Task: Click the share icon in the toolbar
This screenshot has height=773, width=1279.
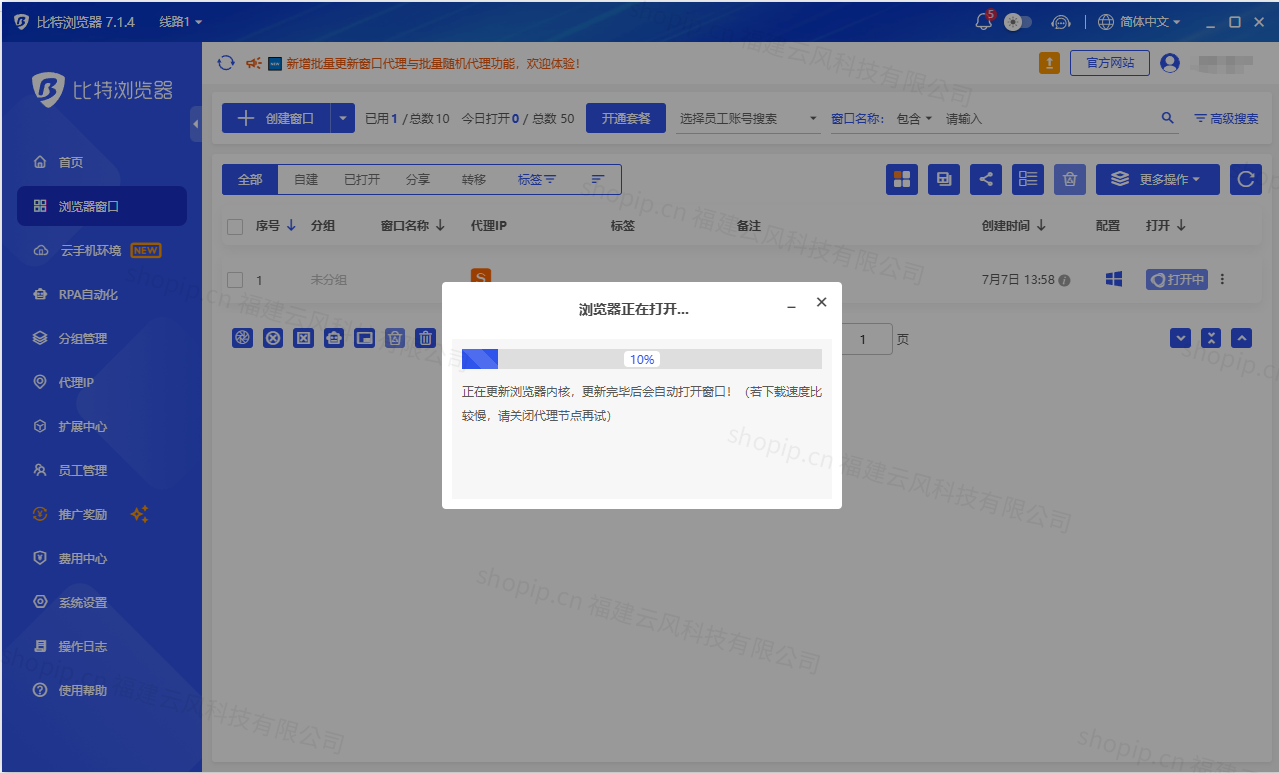Action: [986, 179]
